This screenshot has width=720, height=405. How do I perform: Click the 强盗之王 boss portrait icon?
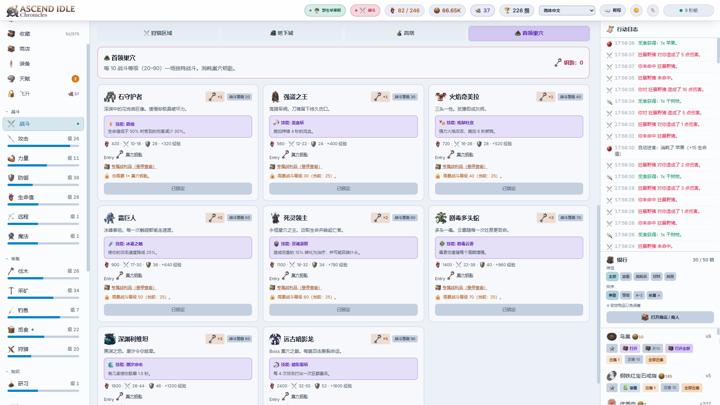tap(275, 96)
